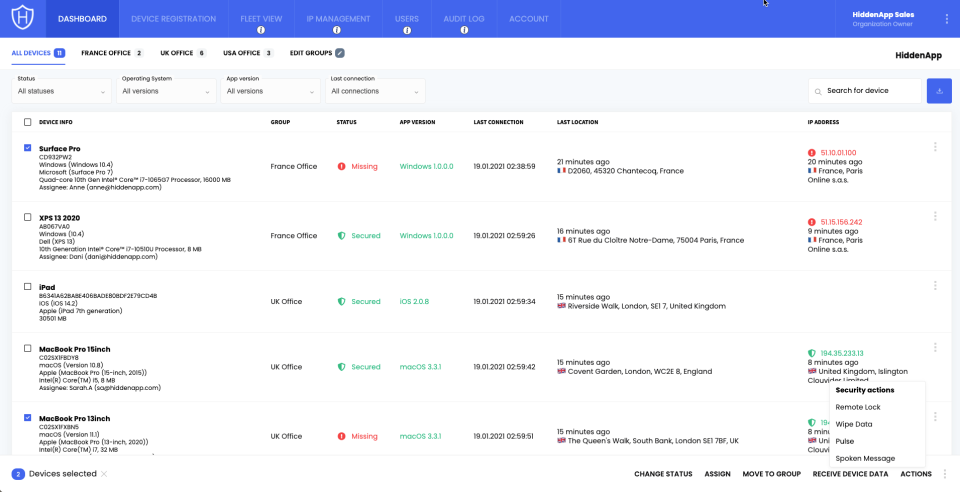Click red alert icon beside IP 51.10.01.100
Screen dimensions: 960x492
[812, 152]
